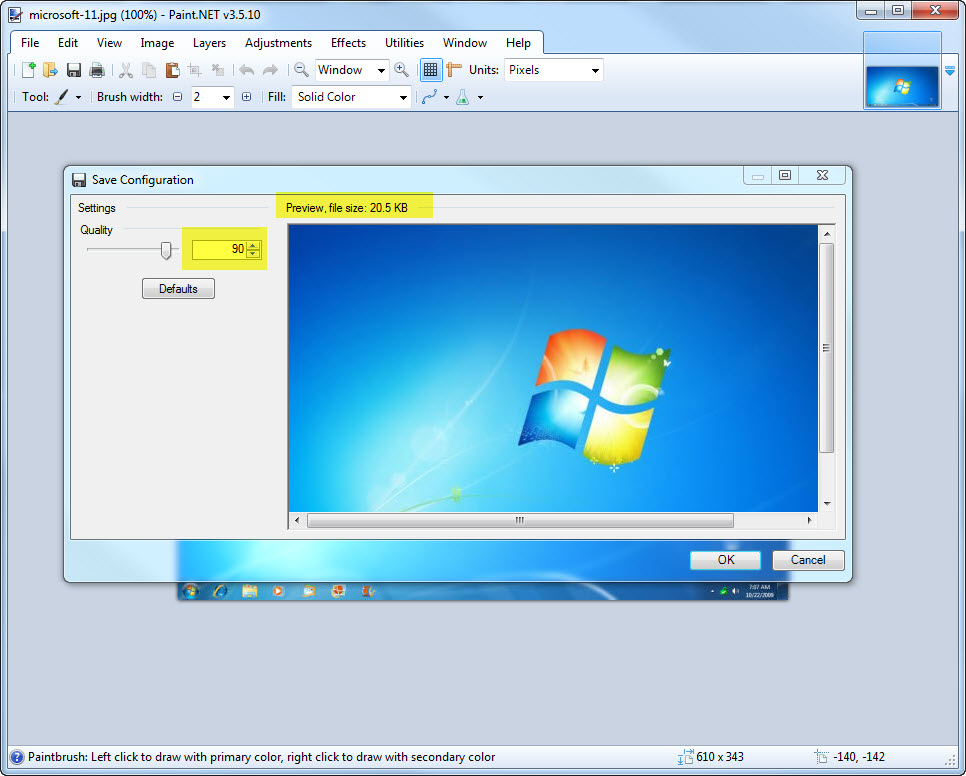Decrease brush width with minus icon
Image resolution: width=966 pixels, height=776 pixels.
pyautogui.click(x=177, y=97)
